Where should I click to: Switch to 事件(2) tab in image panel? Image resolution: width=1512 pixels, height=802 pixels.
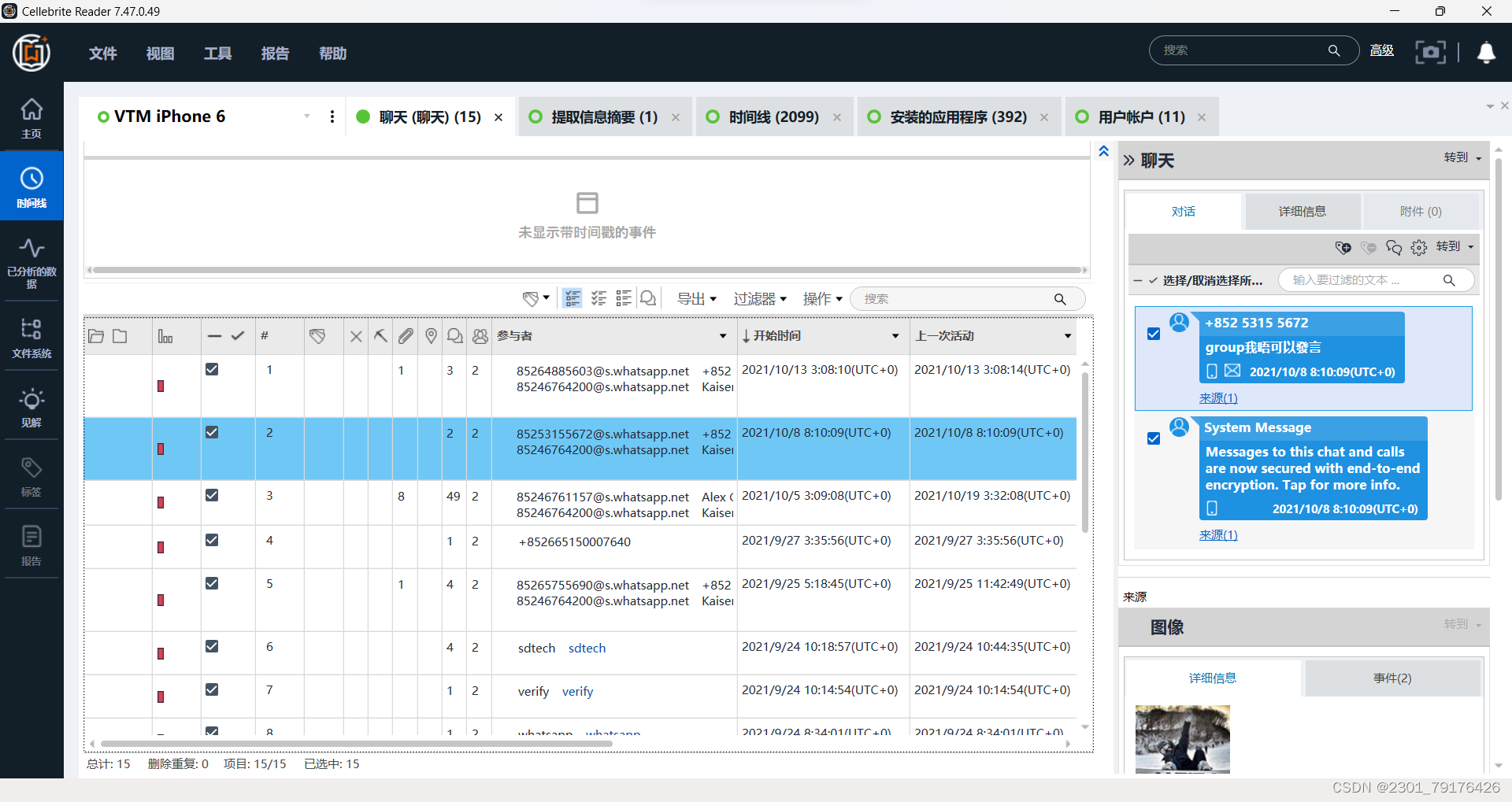click(x=1392, y=678)
